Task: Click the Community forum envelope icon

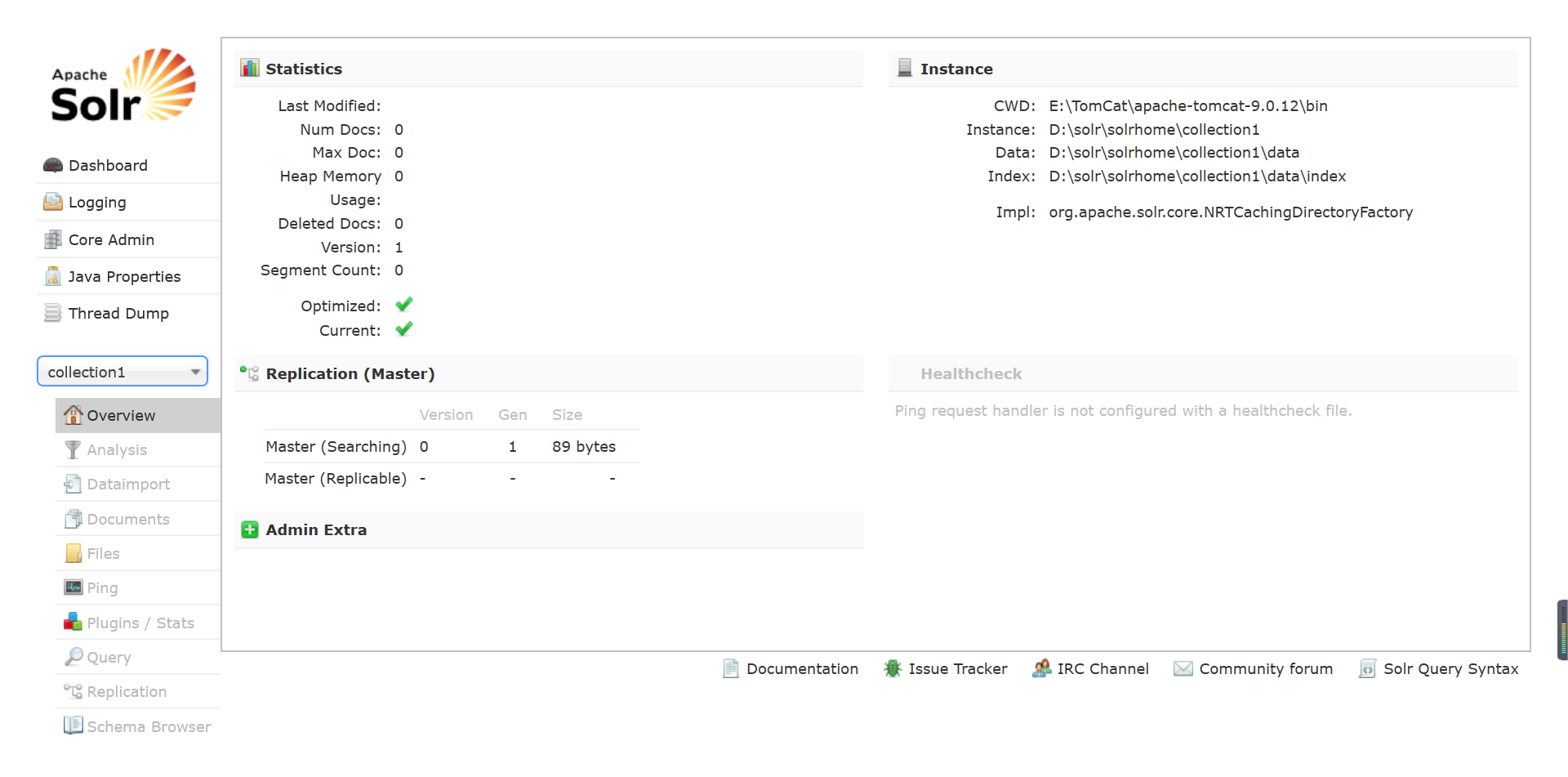Action: [x=1183, y=668]
